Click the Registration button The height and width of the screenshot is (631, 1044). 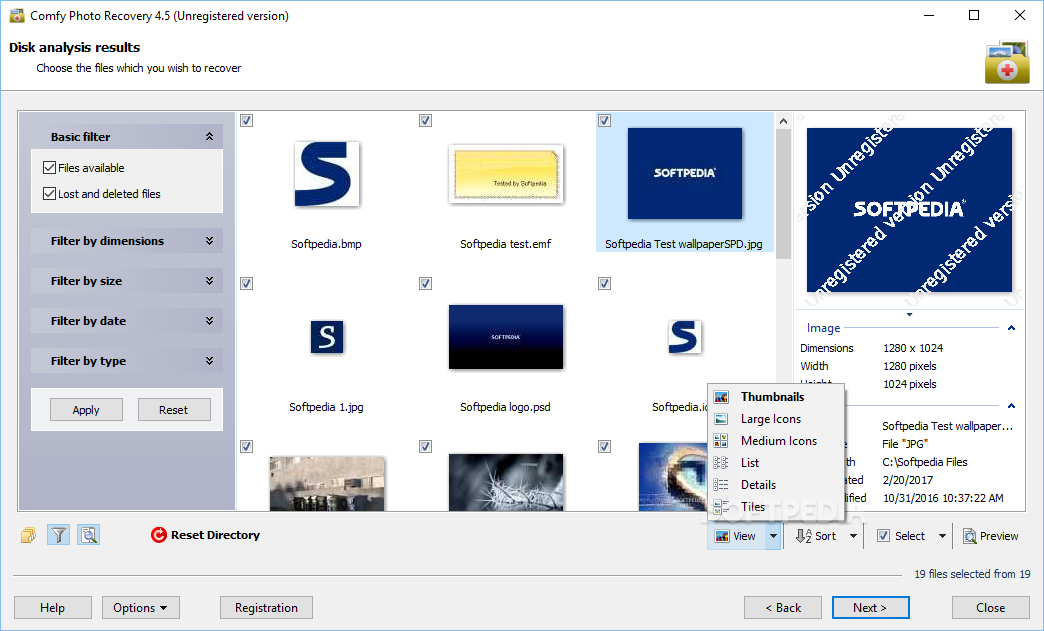[x=266, y=608]
